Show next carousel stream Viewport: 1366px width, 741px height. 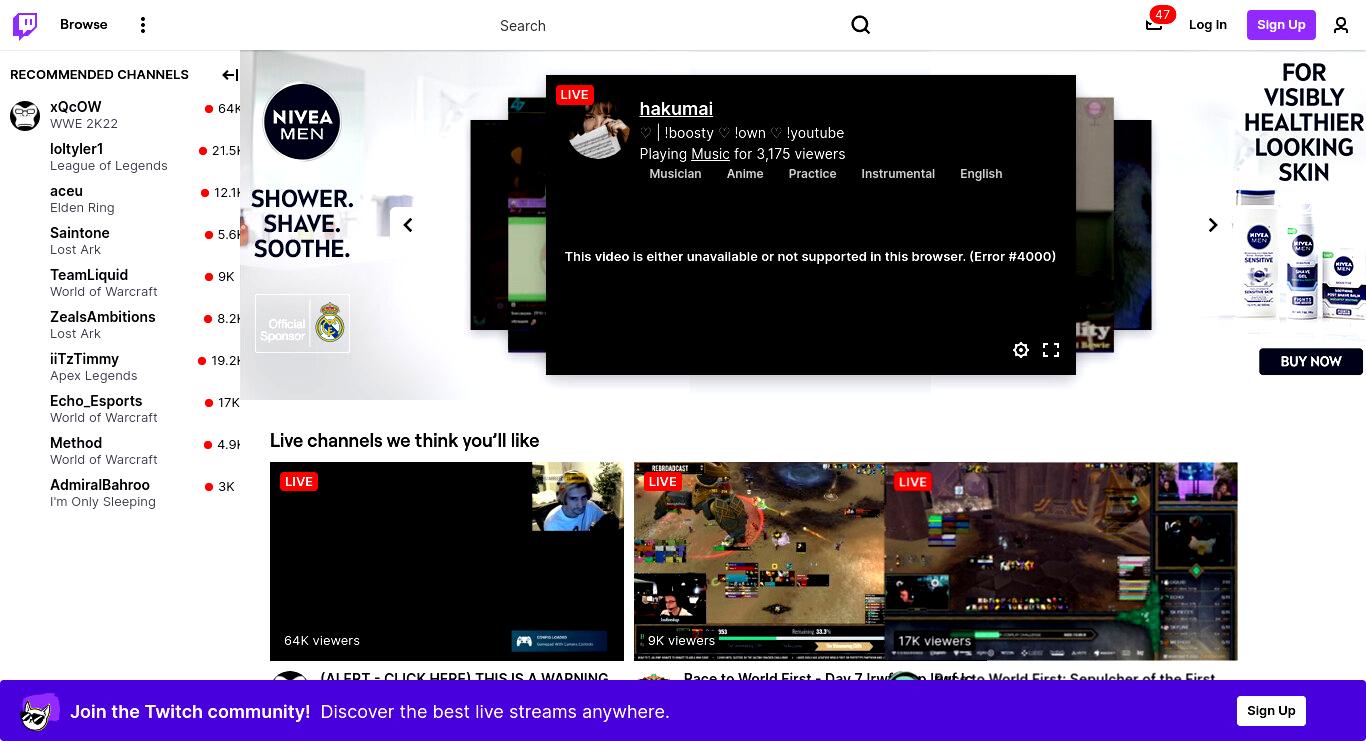click(x=1213, y=225)
